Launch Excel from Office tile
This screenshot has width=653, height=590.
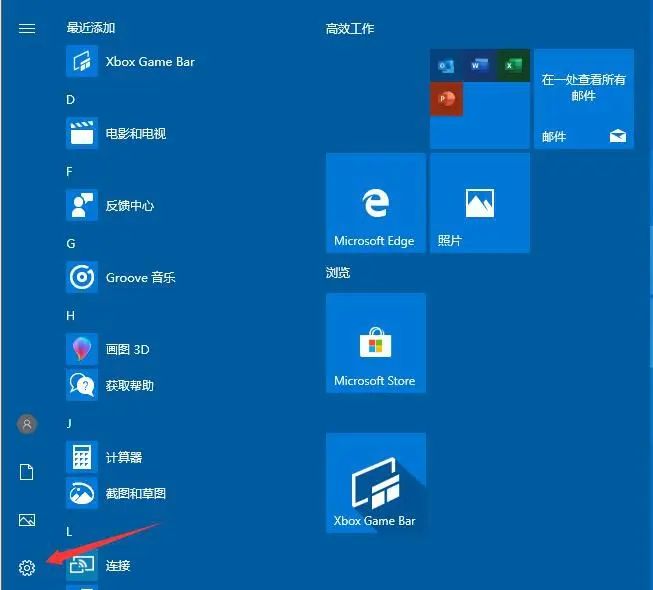pyautogui.click(x=513, y=65)
